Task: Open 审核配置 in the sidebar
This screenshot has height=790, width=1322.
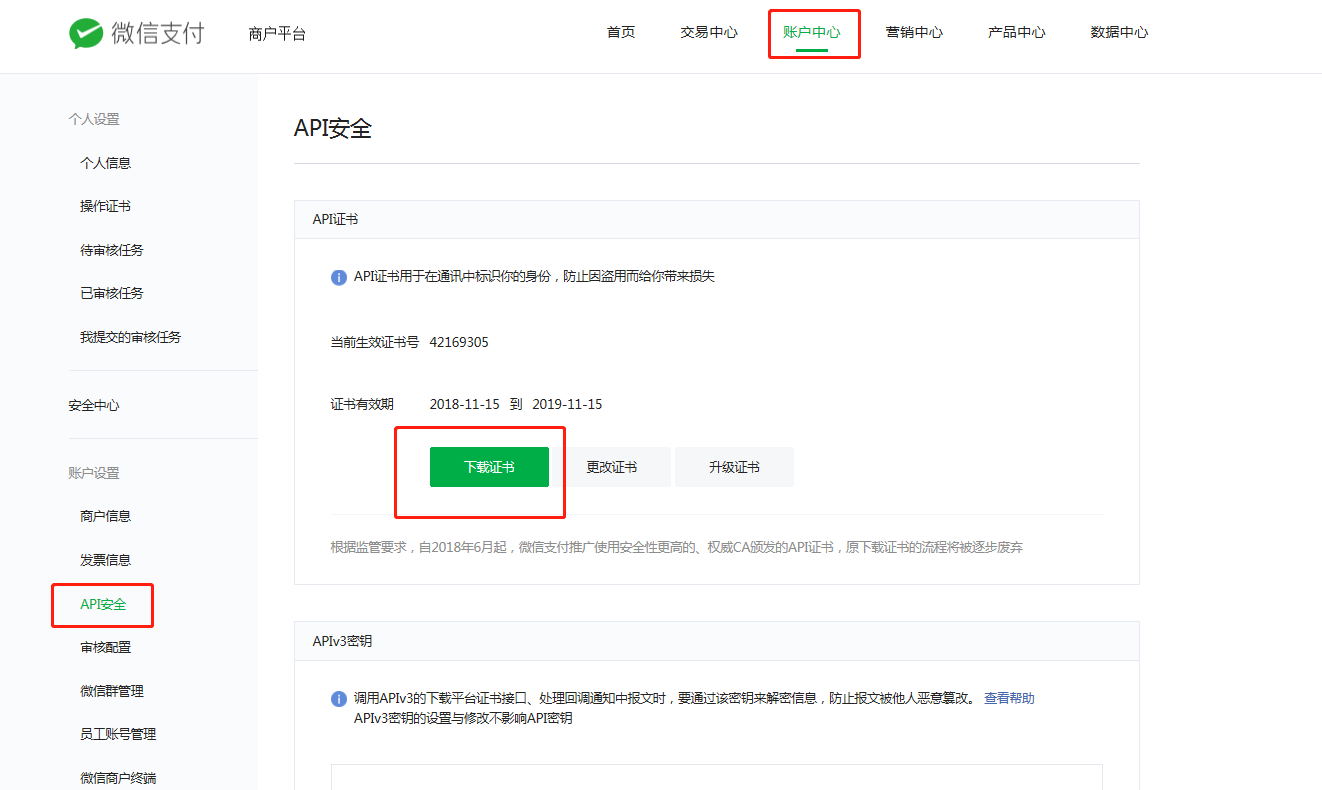Action: click(x=106, y=647)
